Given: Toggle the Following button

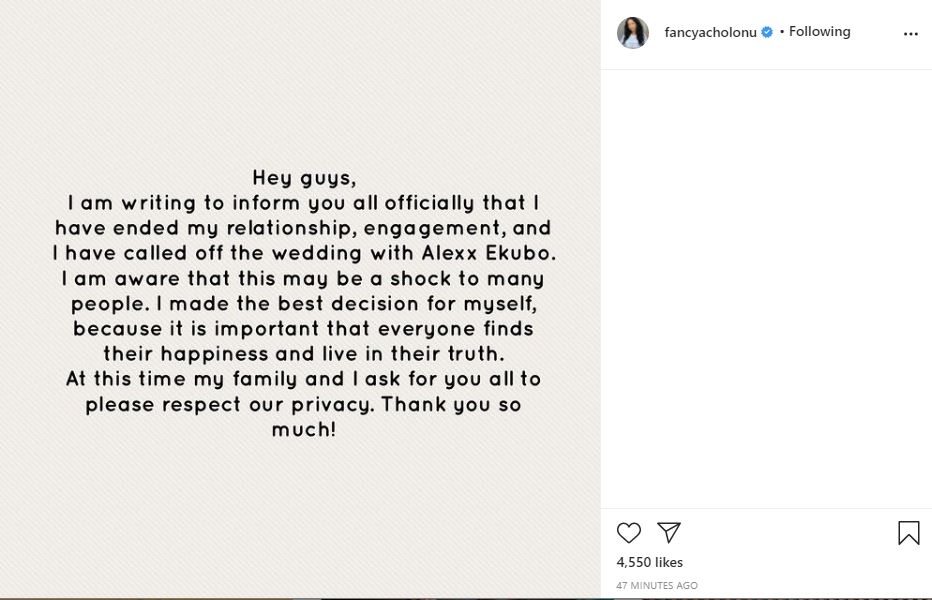Looking at the screenshot, I should (819, 32).
